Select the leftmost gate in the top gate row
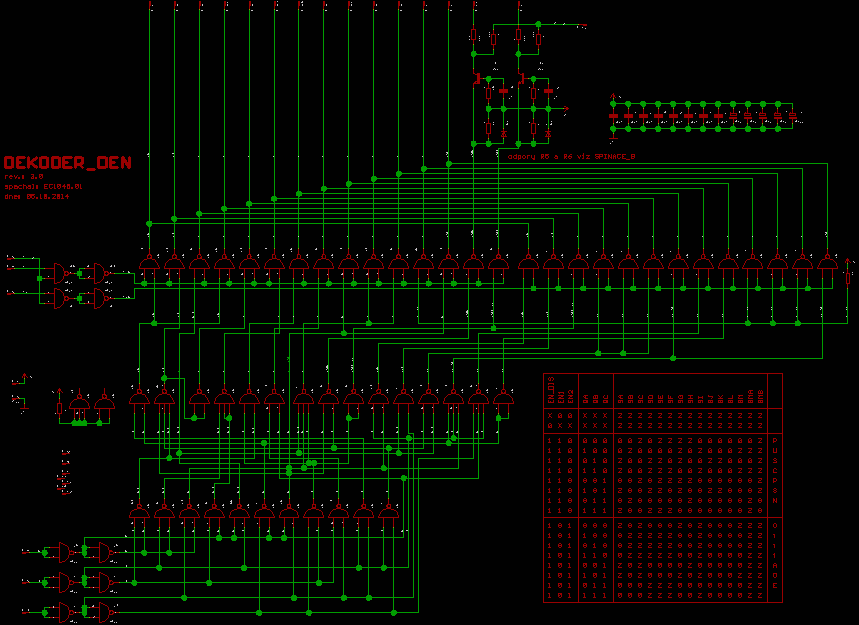Screen dimensions: 859x625 pyautogui.click(x=149, y=263)
